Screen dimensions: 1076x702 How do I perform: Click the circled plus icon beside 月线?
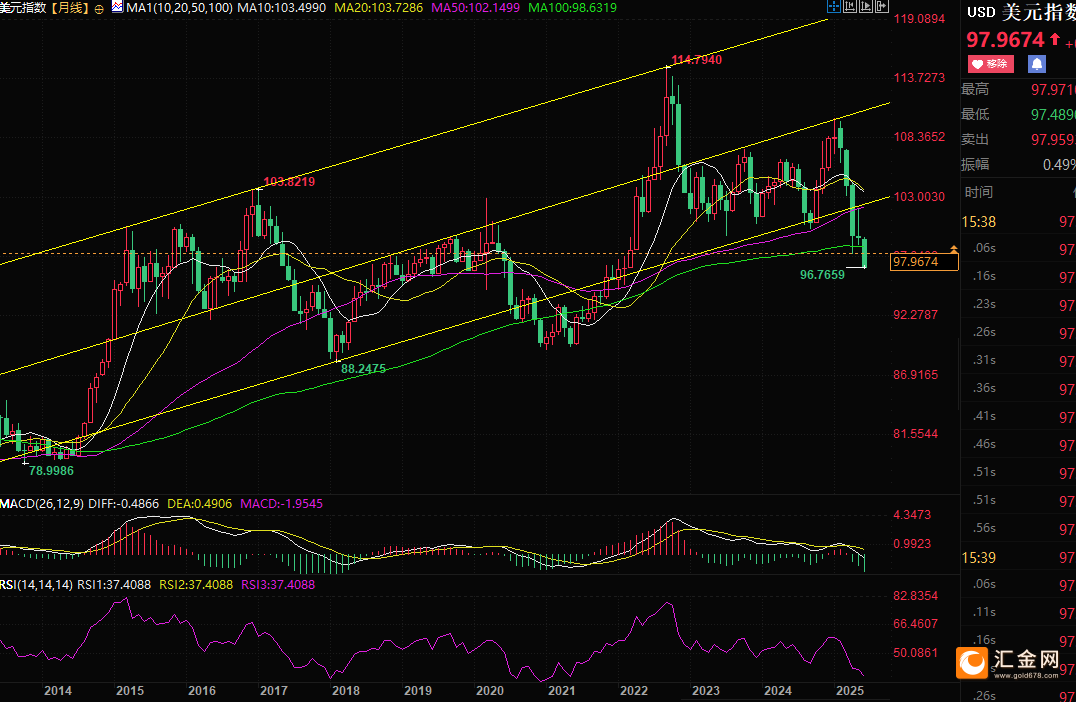(x=99, y=9)
